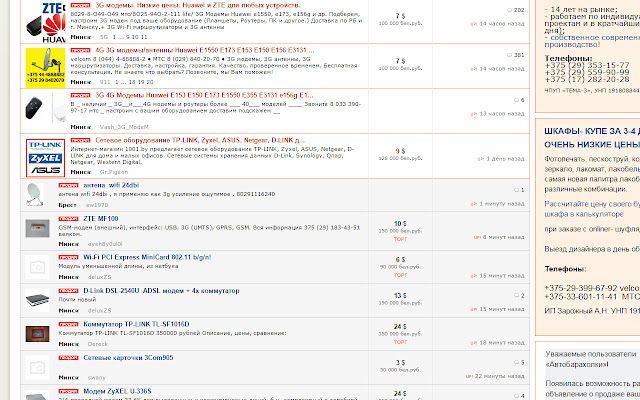Open 'Wi-Fi PCI Express MiniCard 802.11 b/g/n!' listing
The height and width of the screenshot is (400, 640).
coord(147,257)
